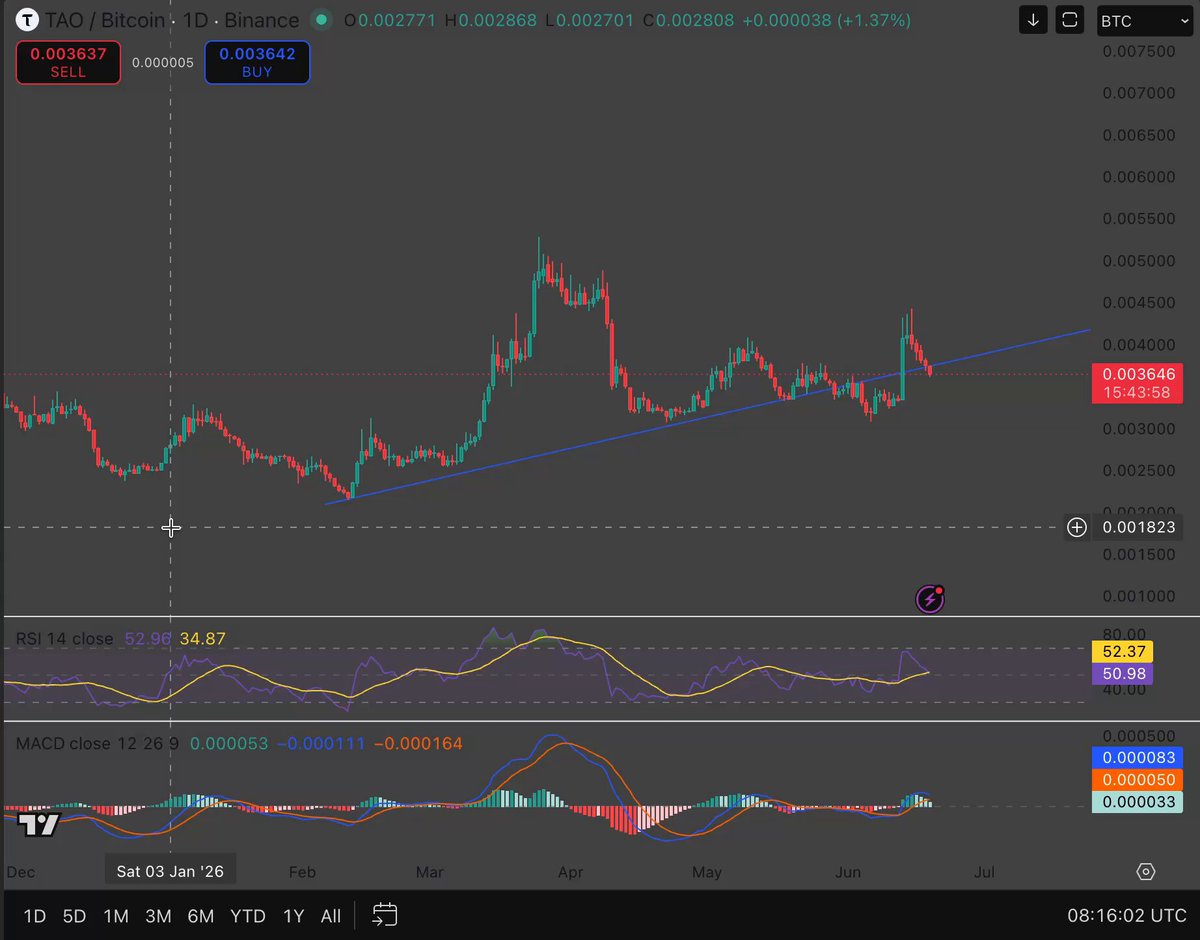The image size is (1200, 940).
Task: Click the Sat 03 Jan '26 date label
Action: click(169, 871)
